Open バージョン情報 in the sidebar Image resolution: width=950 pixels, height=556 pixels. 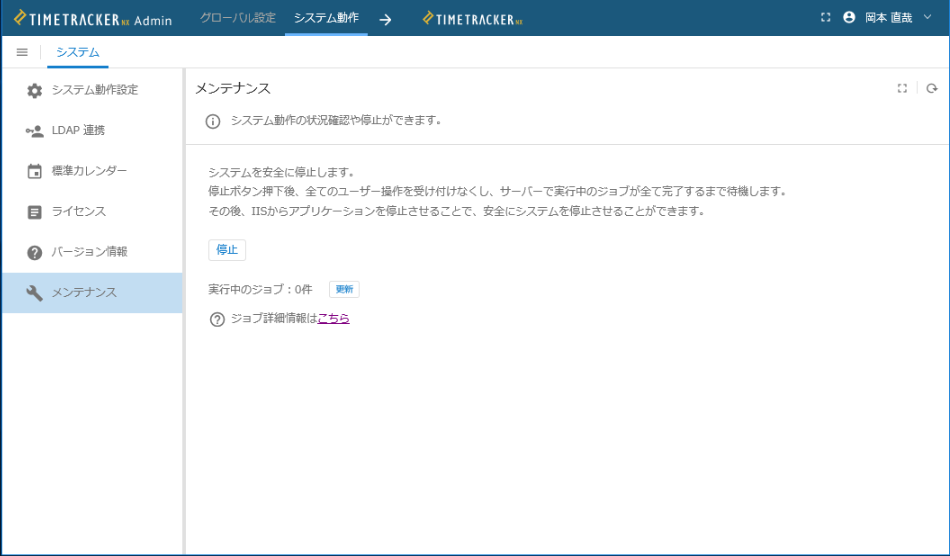(x=92, y=252)
